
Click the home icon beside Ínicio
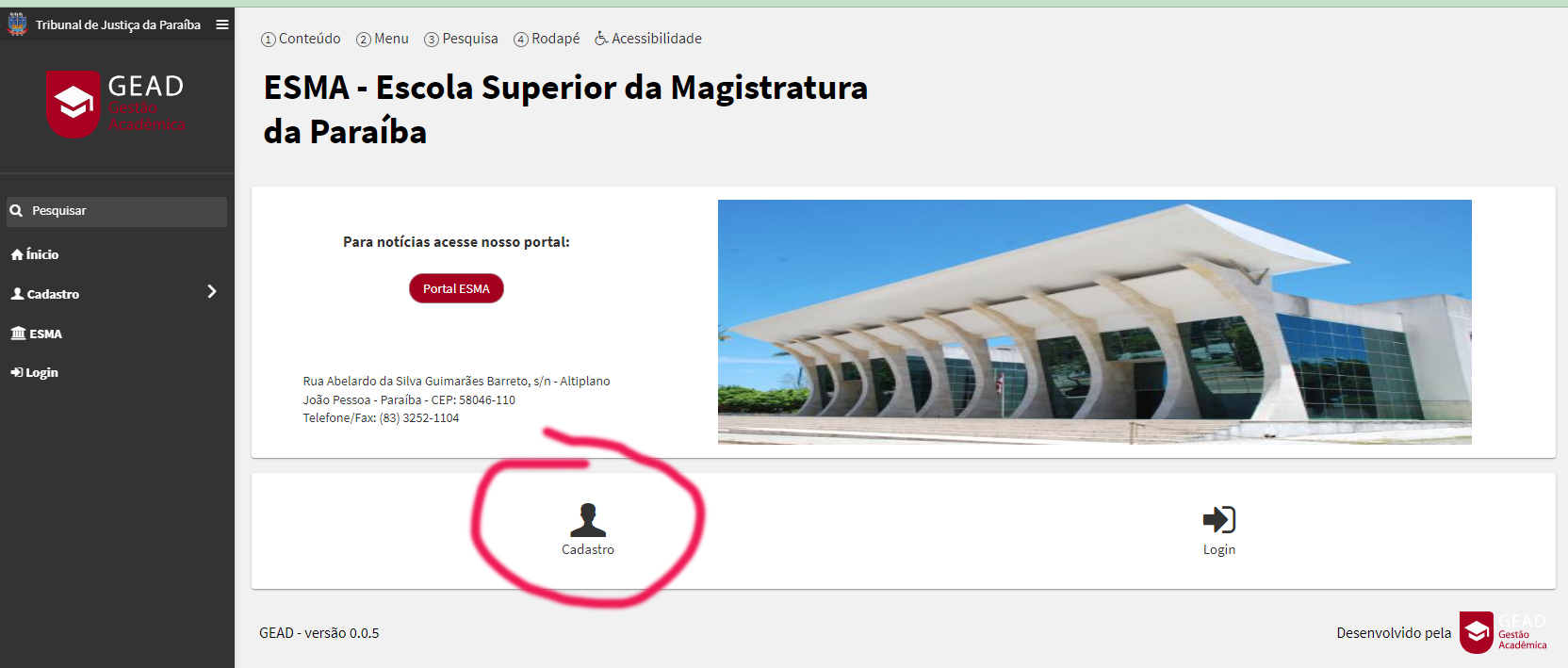coord(17,254)
